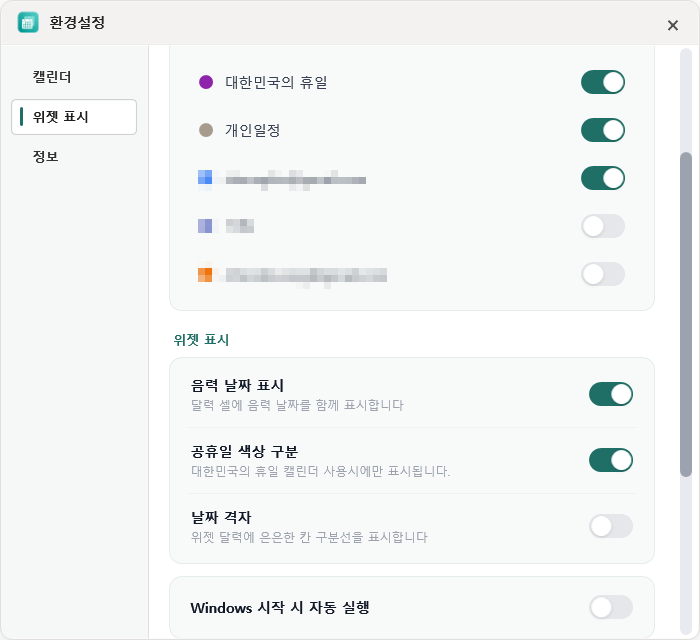Click the 대한민국의 휴일 label
The image size is (700, 640).
(x=276, y=83)
